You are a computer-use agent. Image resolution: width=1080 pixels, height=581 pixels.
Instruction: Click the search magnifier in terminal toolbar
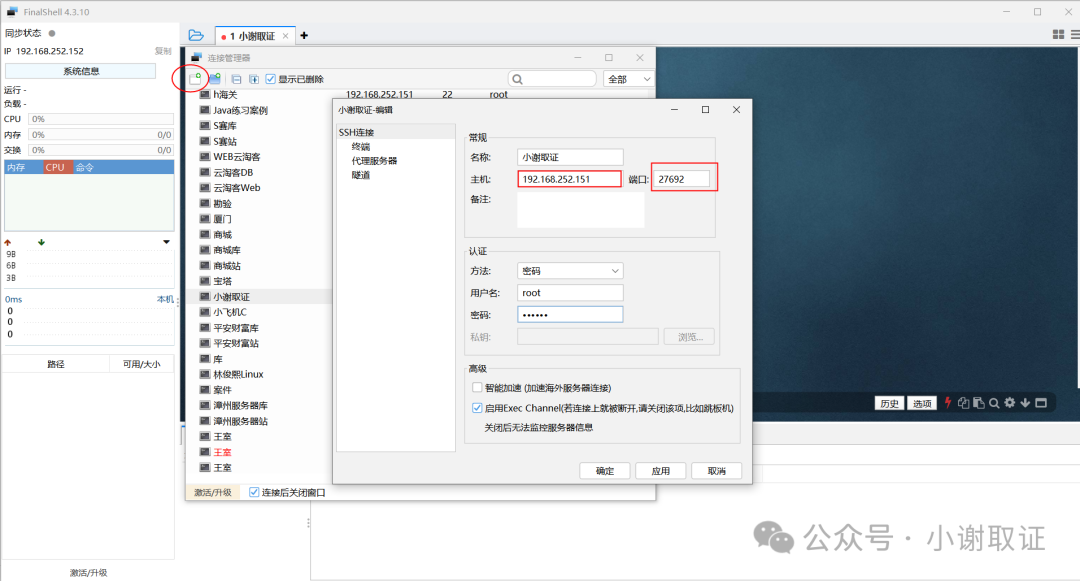[994, 403]
